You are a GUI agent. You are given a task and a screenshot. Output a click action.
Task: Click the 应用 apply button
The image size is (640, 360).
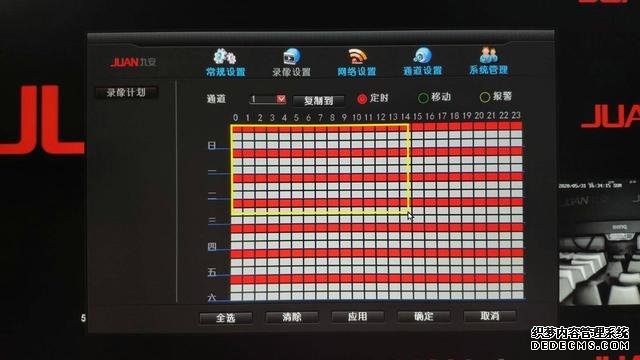tap(358, 316)
